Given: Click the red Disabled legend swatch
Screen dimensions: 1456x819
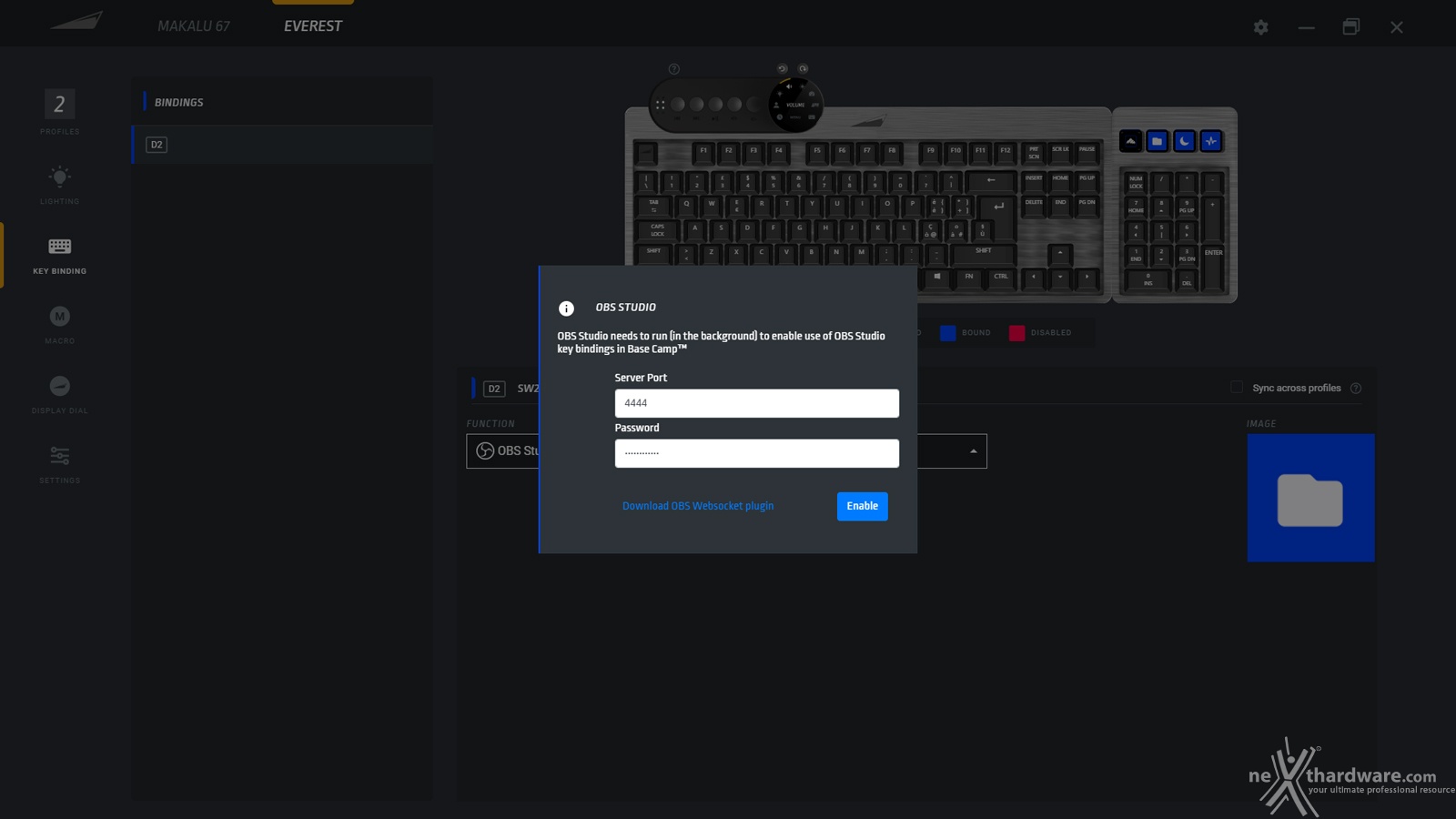Looking at the screenshot, I should (x=1016, y=333).
